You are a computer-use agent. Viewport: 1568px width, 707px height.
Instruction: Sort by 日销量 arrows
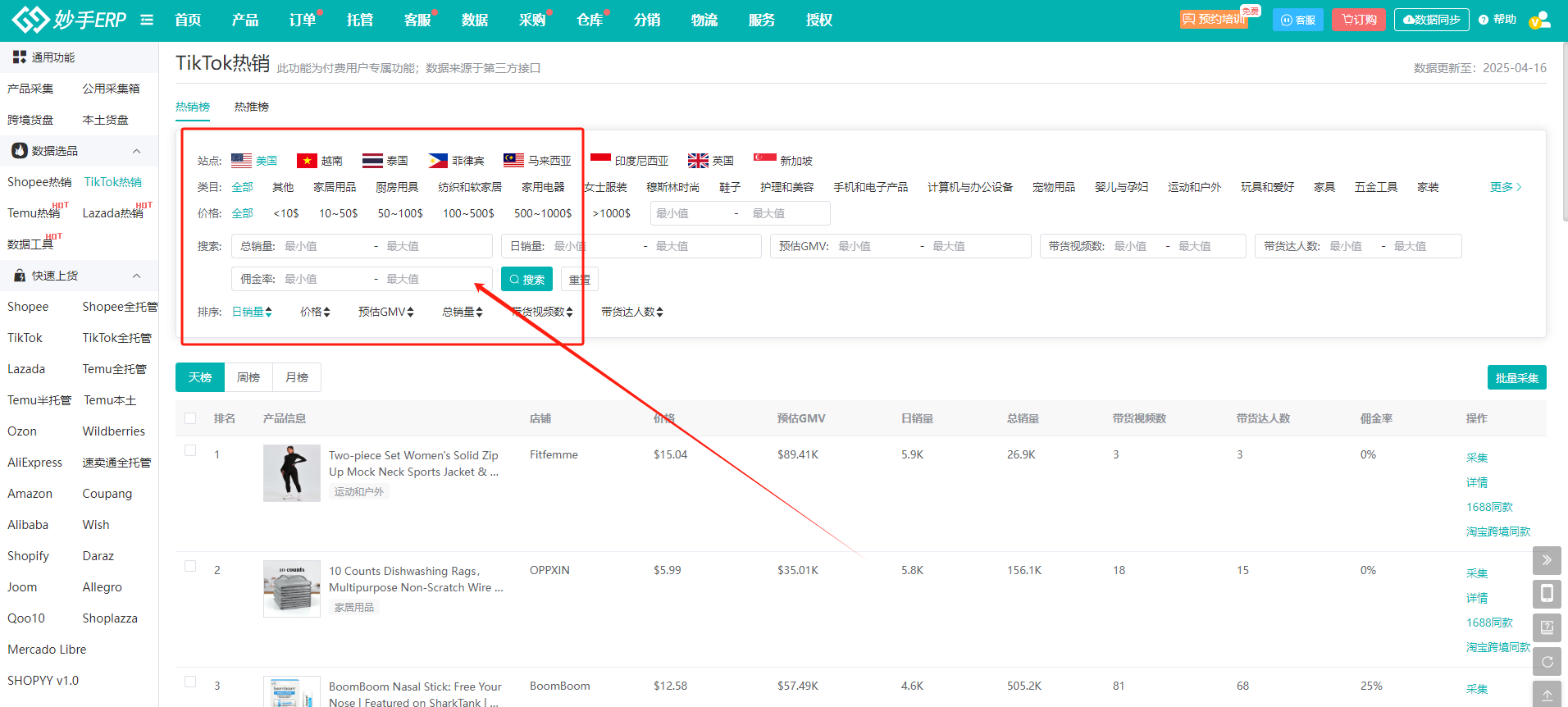[x=268, y=312]
